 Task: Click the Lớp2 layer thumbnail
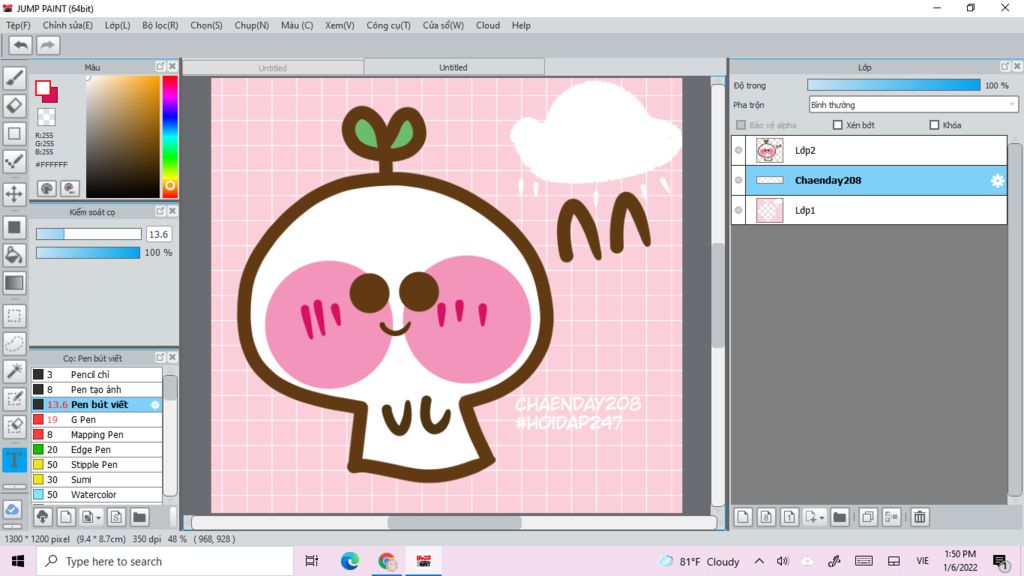coord(769,150)
